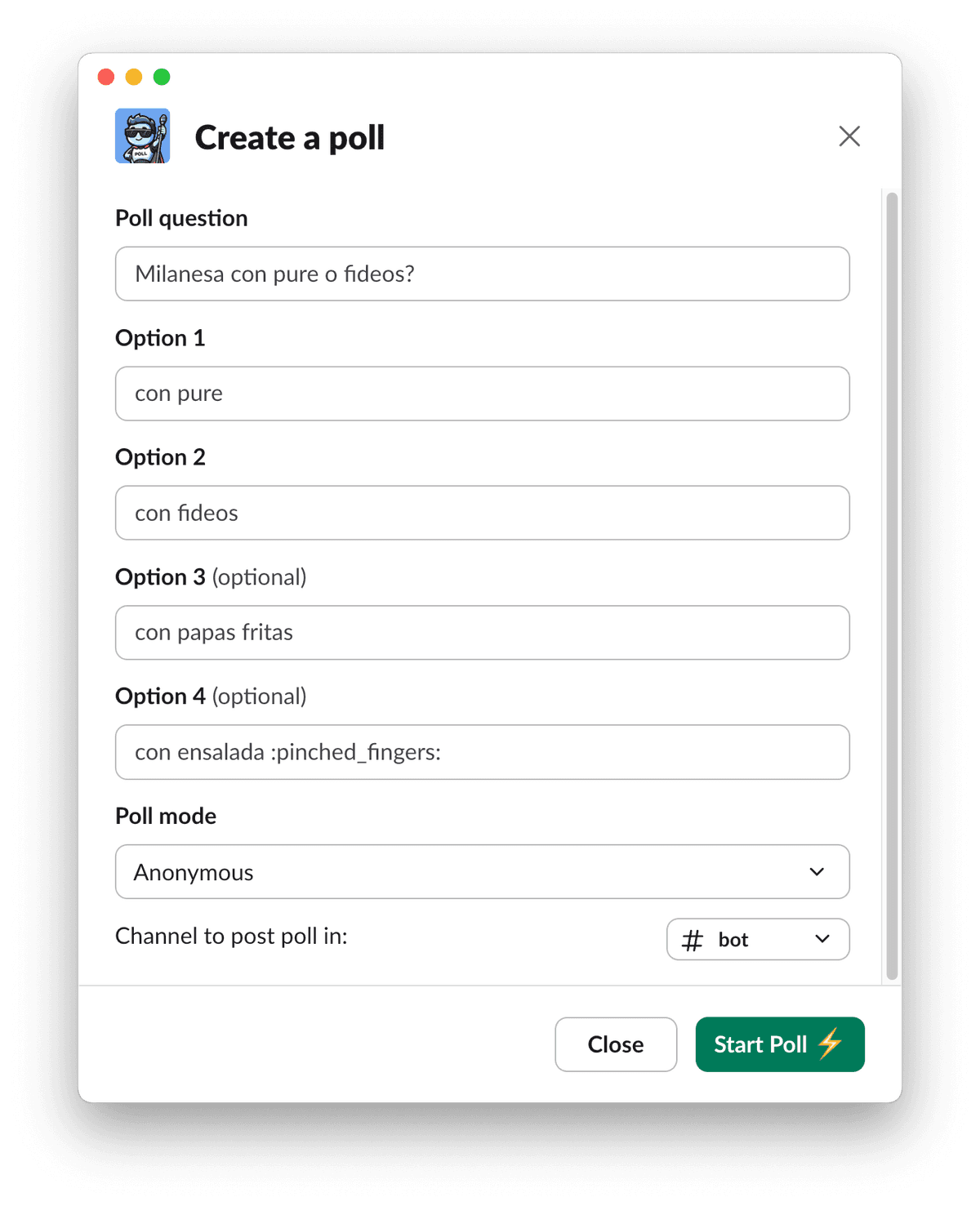Click the hash symbol in the channel selector
Viewport: 980px width, 1206px height.
(693, 940)
